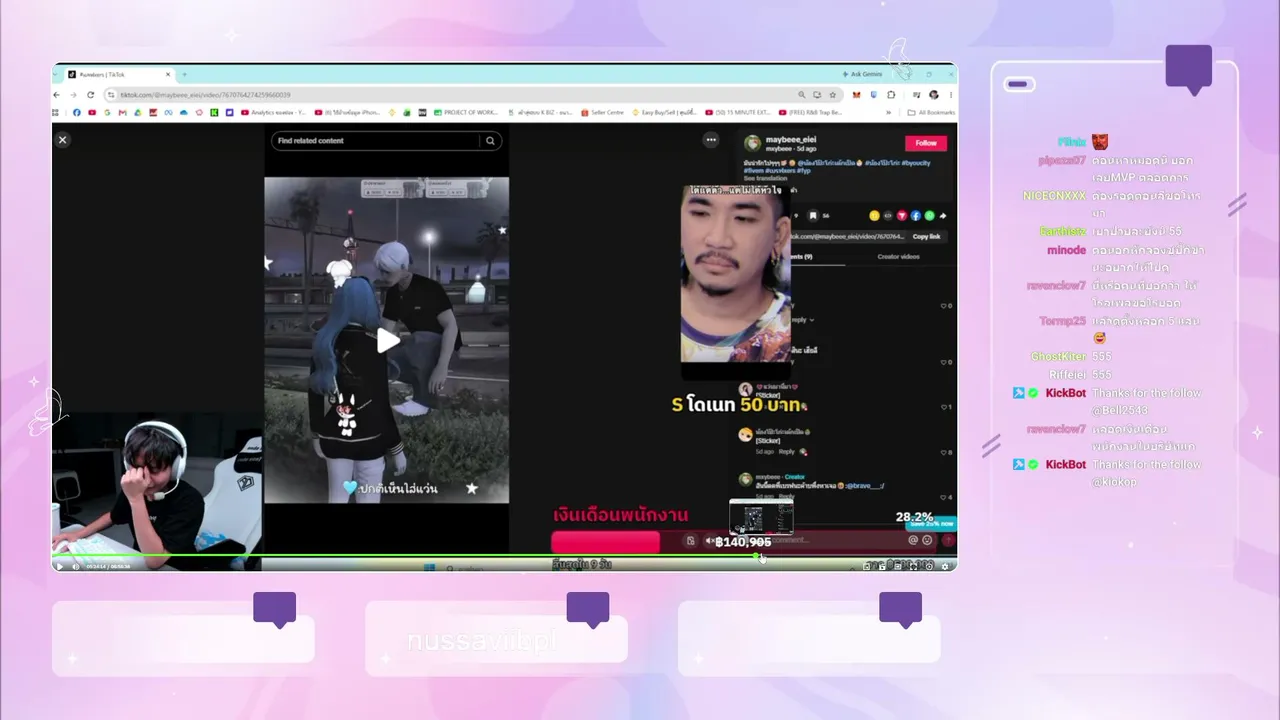Click the magnifier icon in TikTok search
This screenshot has height=720, width=1280.
490,141
